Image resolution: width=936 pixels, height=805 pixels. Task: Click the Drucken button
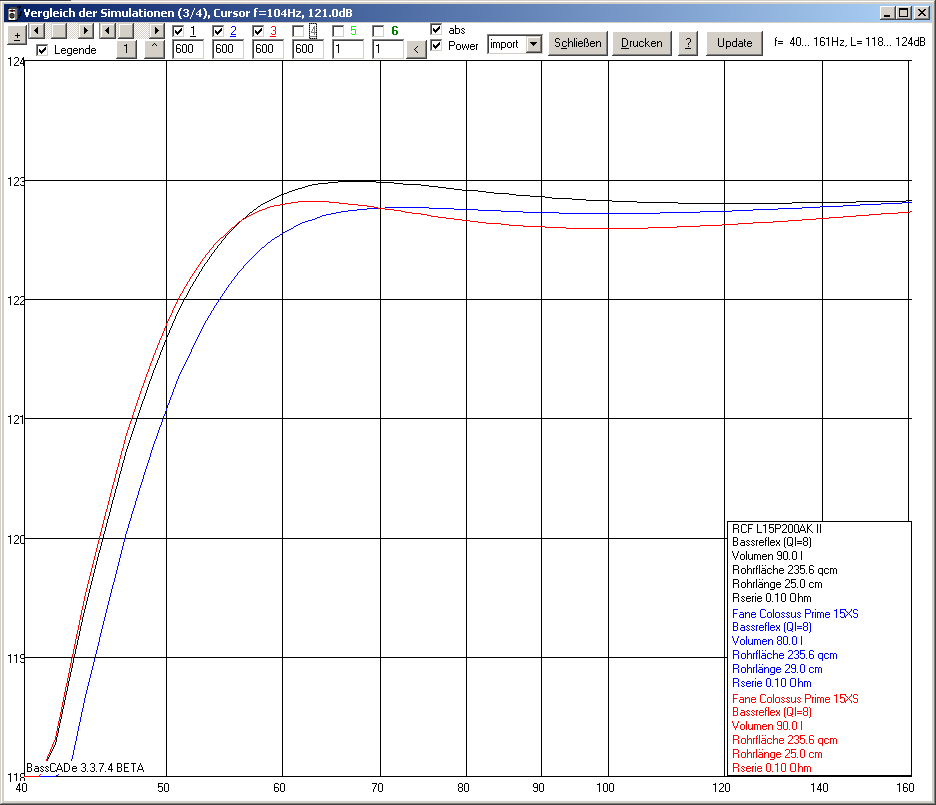pyautogui.click(x=642, y=43)
